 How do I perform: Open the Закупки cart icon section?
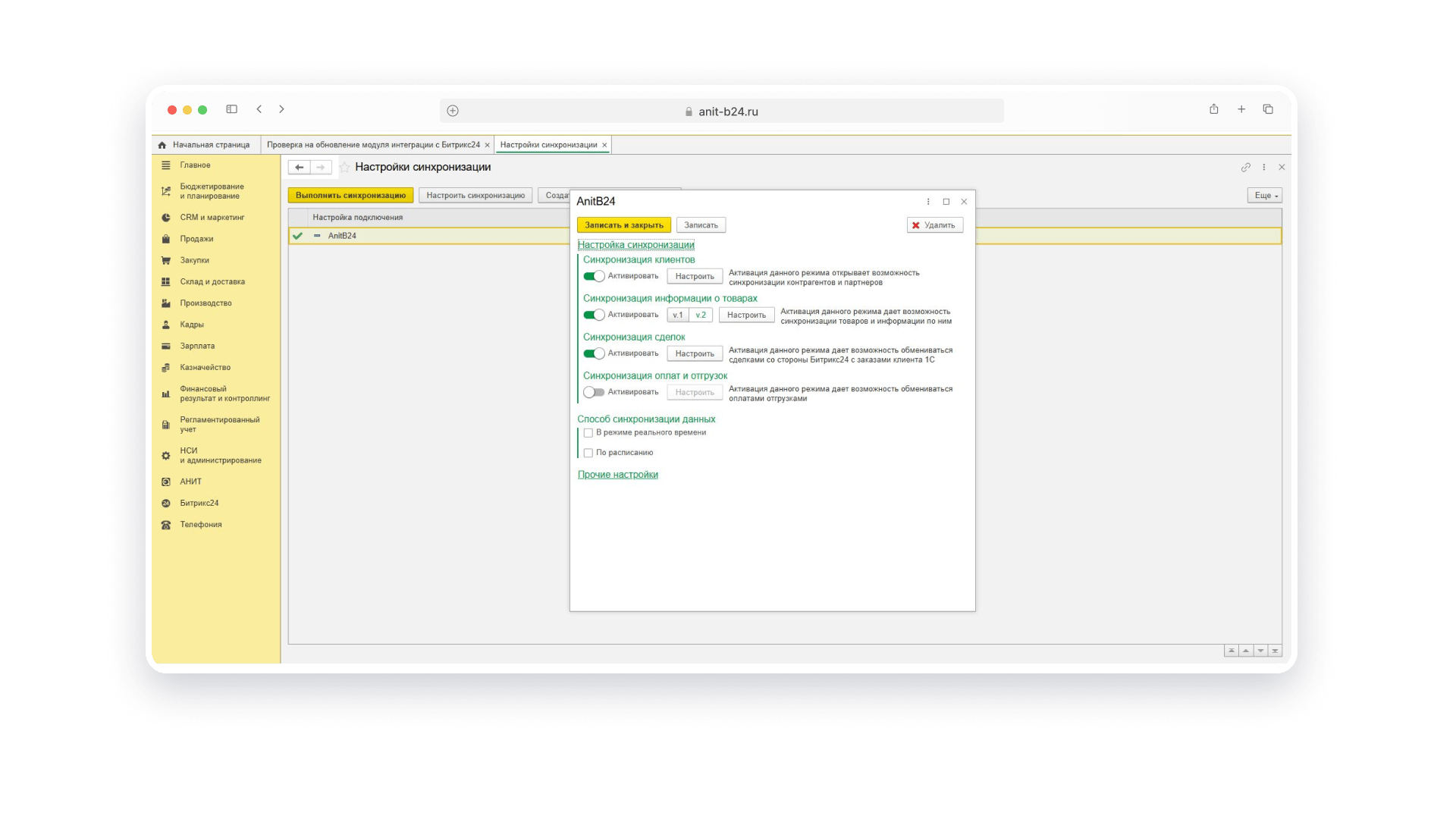[166, 260]
